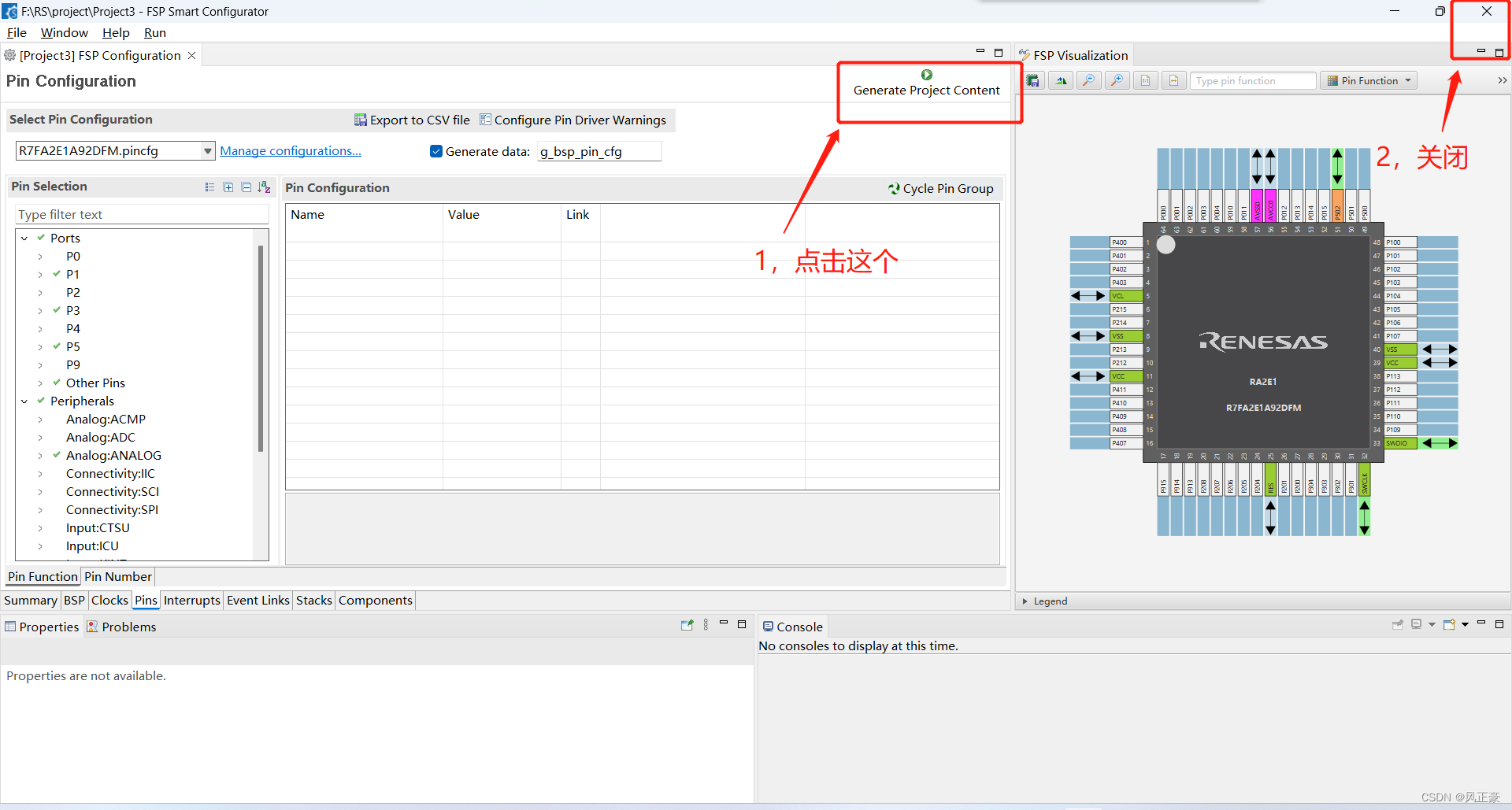Viewport: 1512px width, 810px height.
Task: Open the Help menu
Action: coord(116,33)
